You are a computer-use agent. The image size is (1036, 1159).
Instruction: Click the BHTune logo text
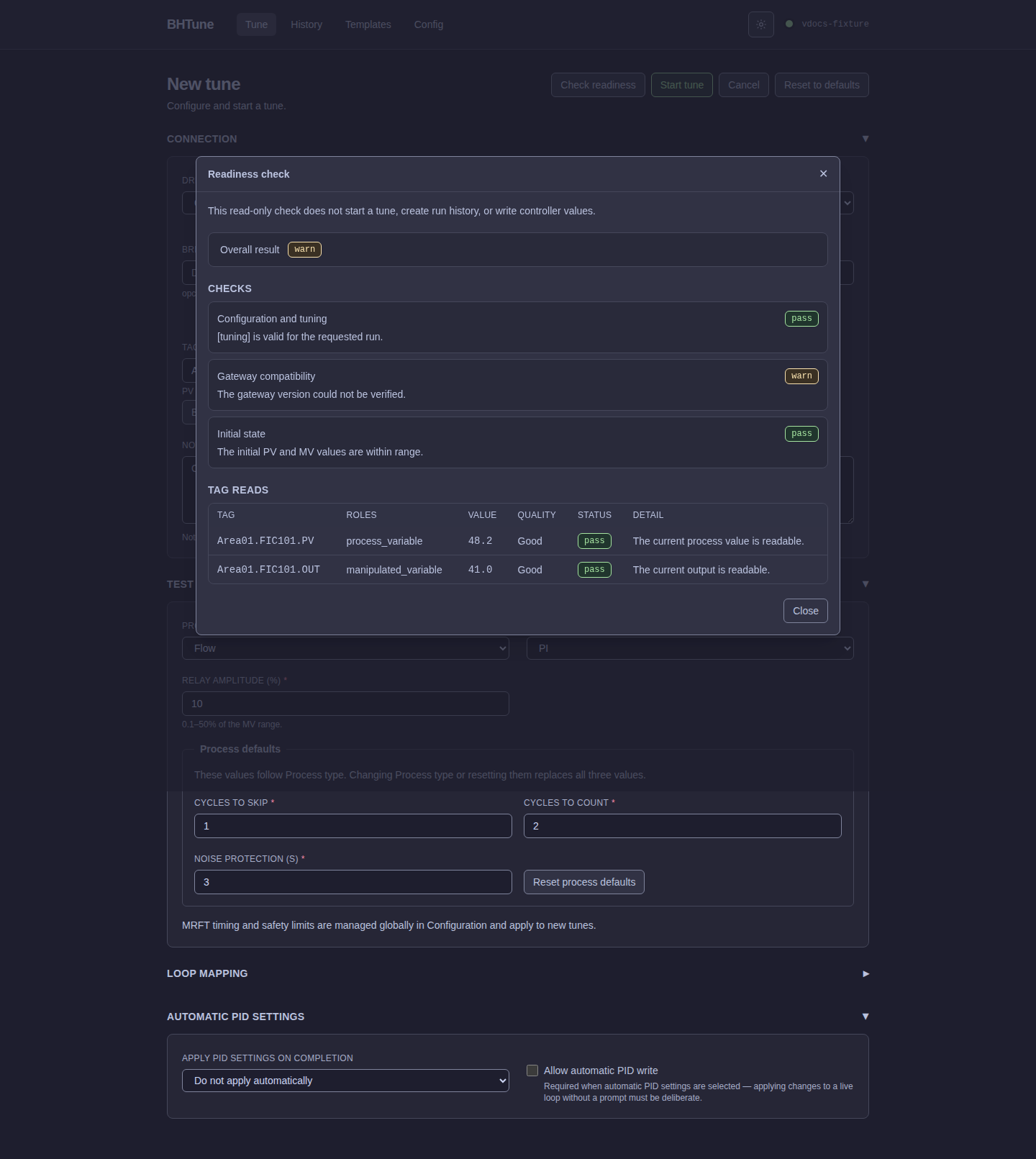(x=190, y=24)
